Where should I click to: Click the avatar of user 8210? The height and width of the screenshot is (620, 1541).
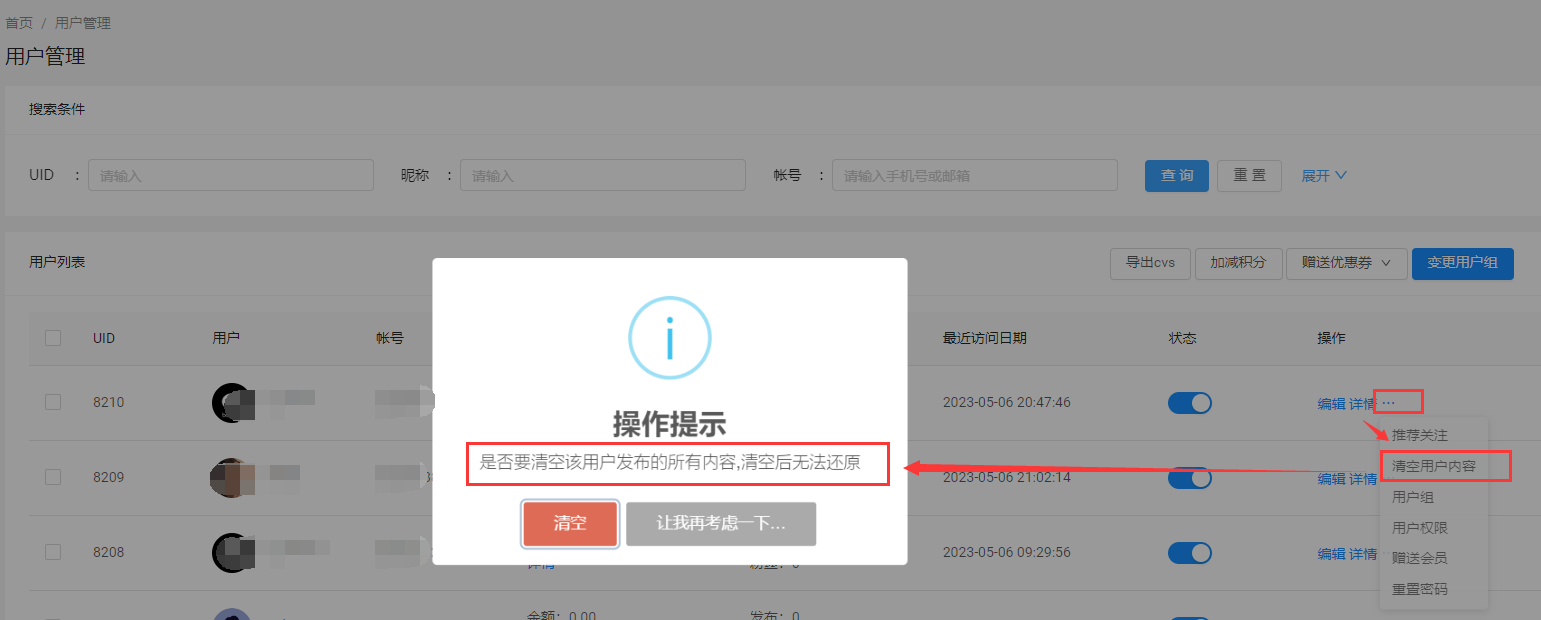point(232,402)
